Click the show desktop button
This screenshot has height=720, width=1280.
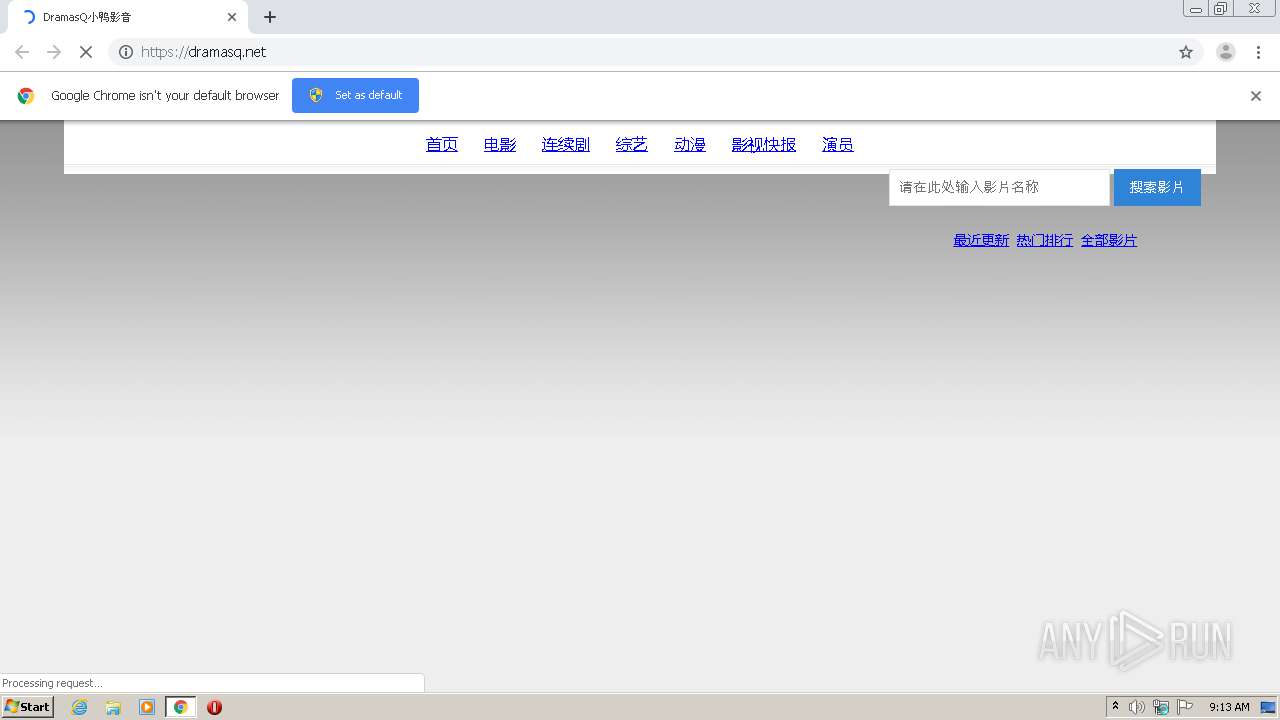(1269, 707)
